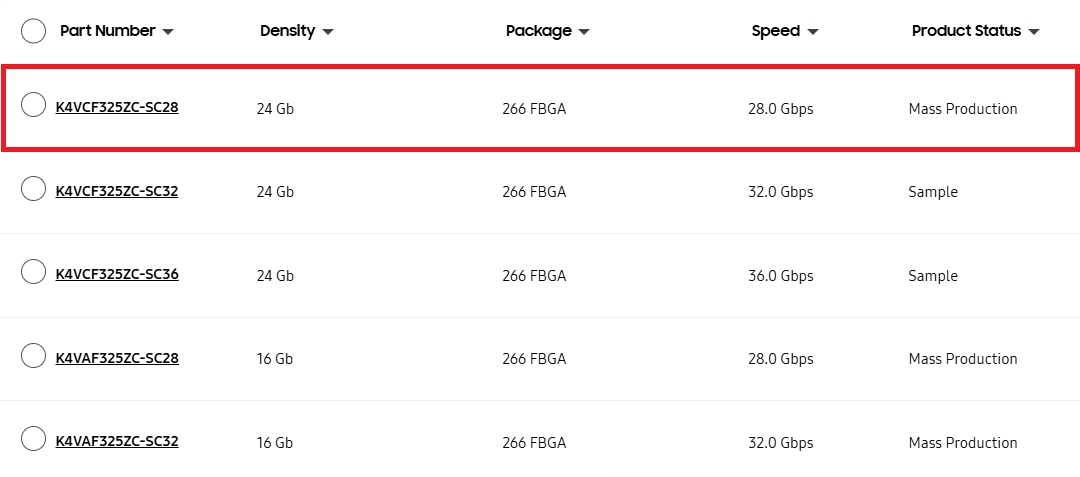Open the Part Number column sort dropdown

pyautogui.click(x=168, y=32)
